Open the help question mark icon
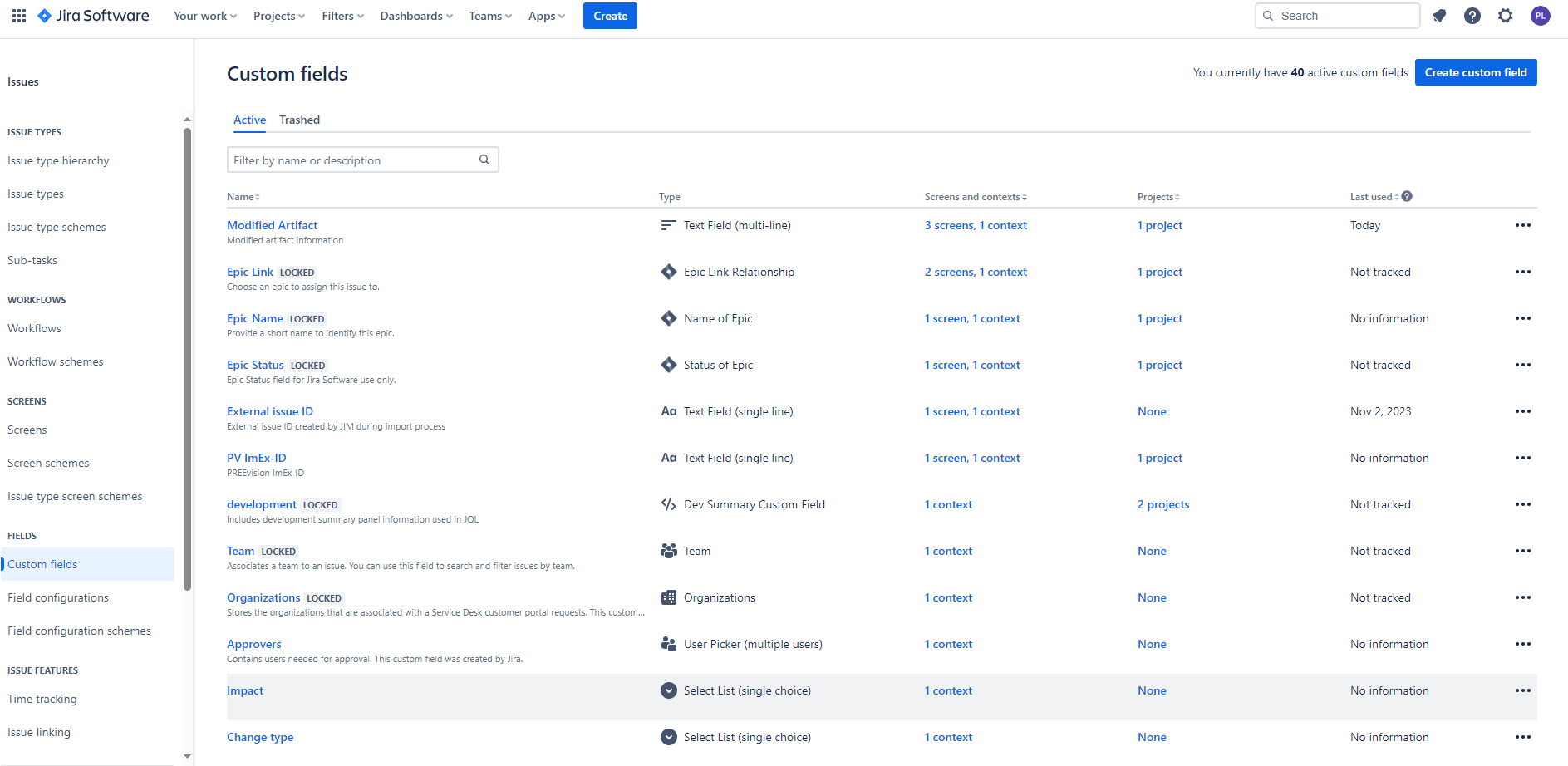 pyautogui.click(x=1472, y=16)
